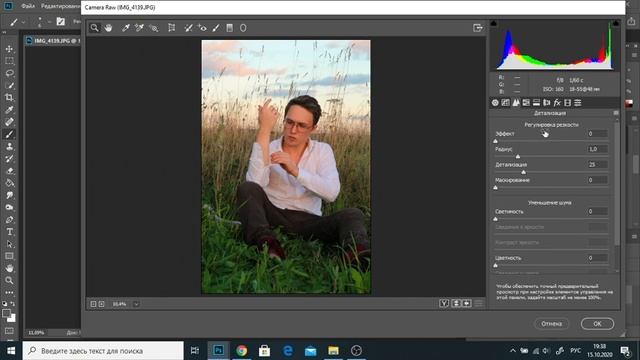640x360 pixels.
Task: Click the Windows search box
Action: (x=103, y=351)
